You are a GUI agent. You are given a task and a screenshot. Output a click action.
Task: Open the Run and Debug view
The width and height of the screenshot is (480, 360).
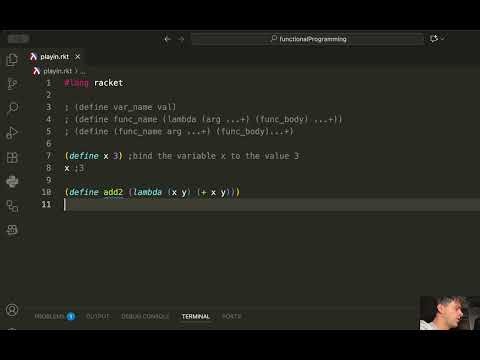coord(12,133)
